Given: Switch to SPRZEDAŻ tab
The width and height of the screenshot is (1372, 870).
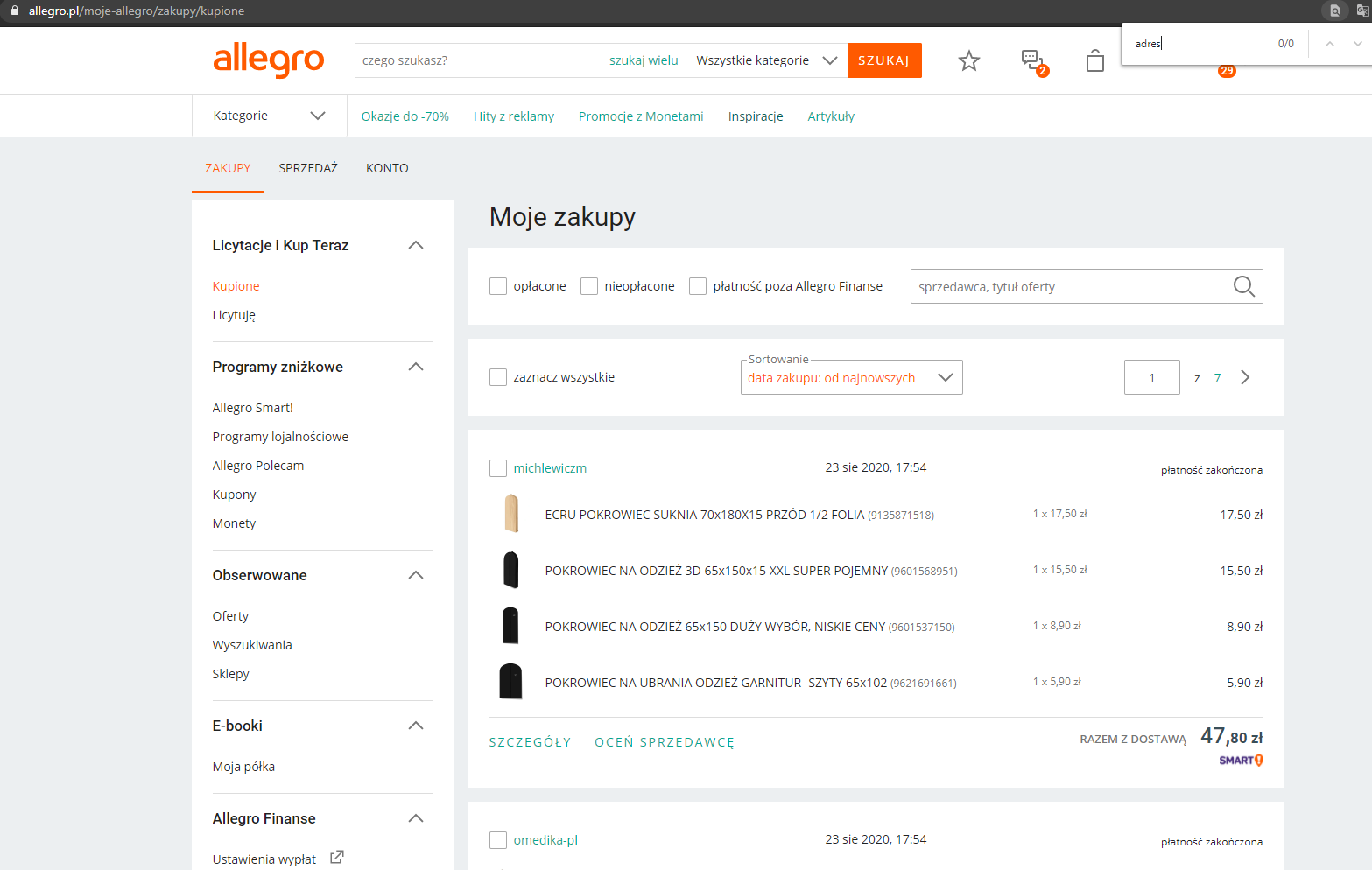Looking at the screenshot, I should [308, 168].
